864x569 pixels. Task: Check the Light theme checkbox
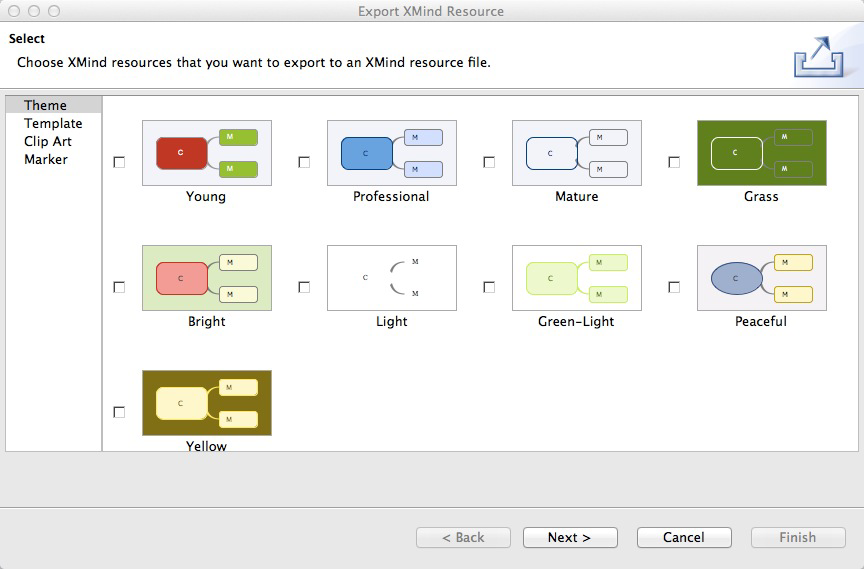pyautogui.click(x=304, y=287)
